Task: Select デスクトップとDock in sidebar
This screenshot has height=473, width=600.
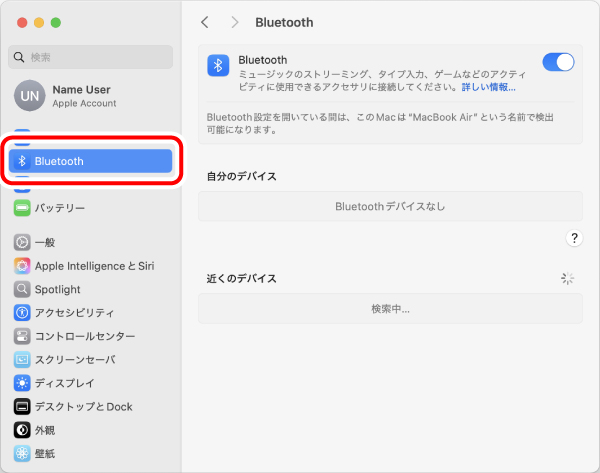Action: tap(90, 406)
